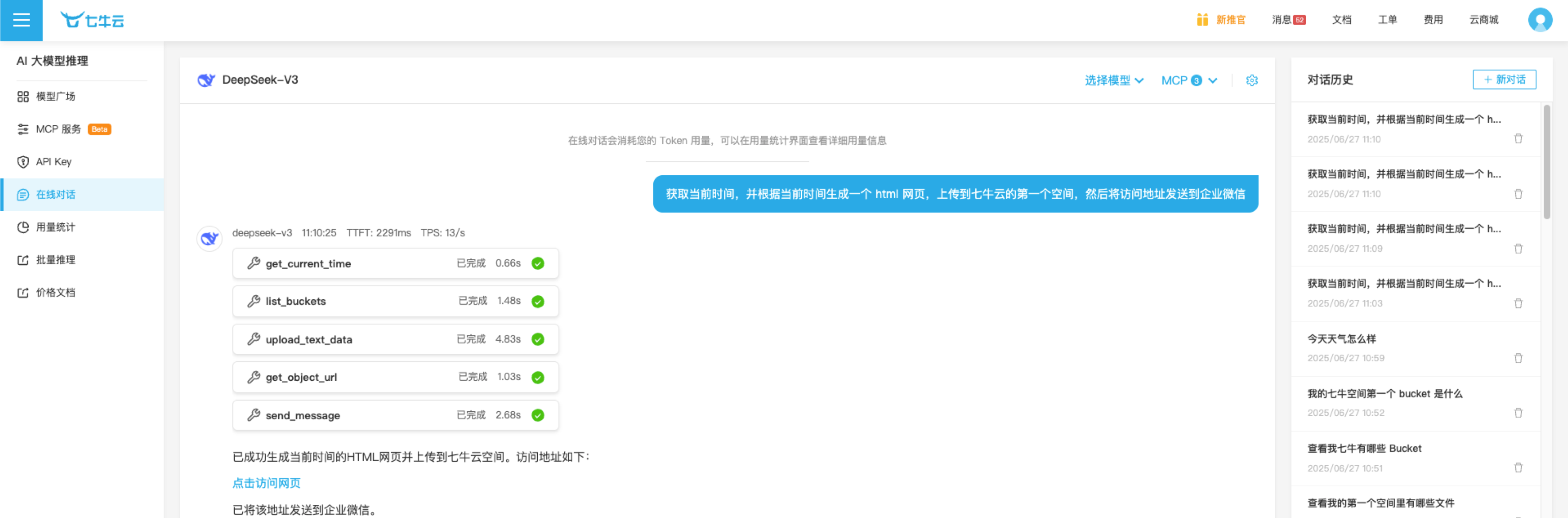Open the 2025/06/27 11:09 history conversation
The width and height of the screenshot is (1568, 518).
(x=1416, y=239)
